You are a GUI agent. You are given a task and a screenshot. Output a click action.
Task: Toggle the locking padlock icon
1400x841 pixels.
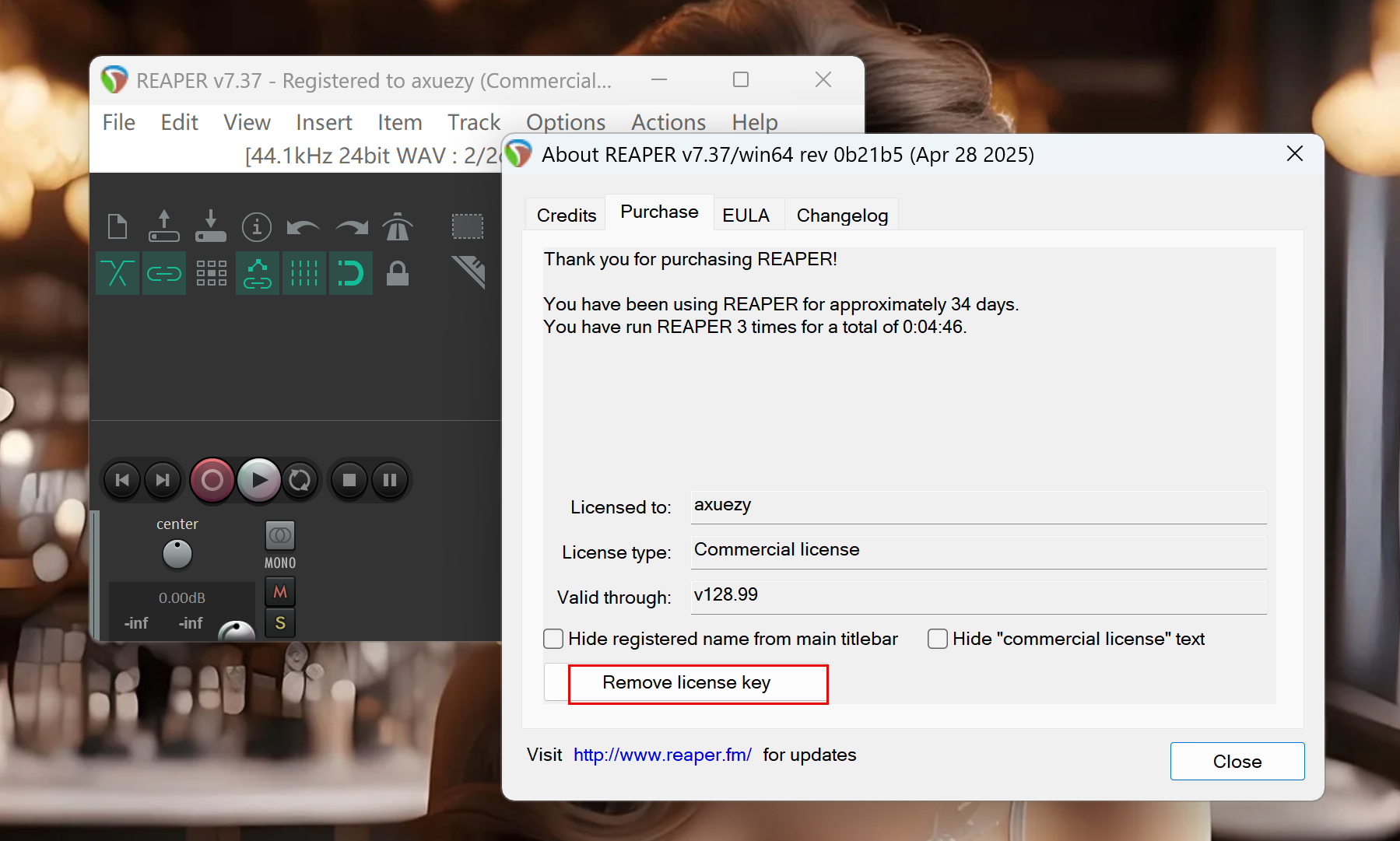[x=398, y=273]
